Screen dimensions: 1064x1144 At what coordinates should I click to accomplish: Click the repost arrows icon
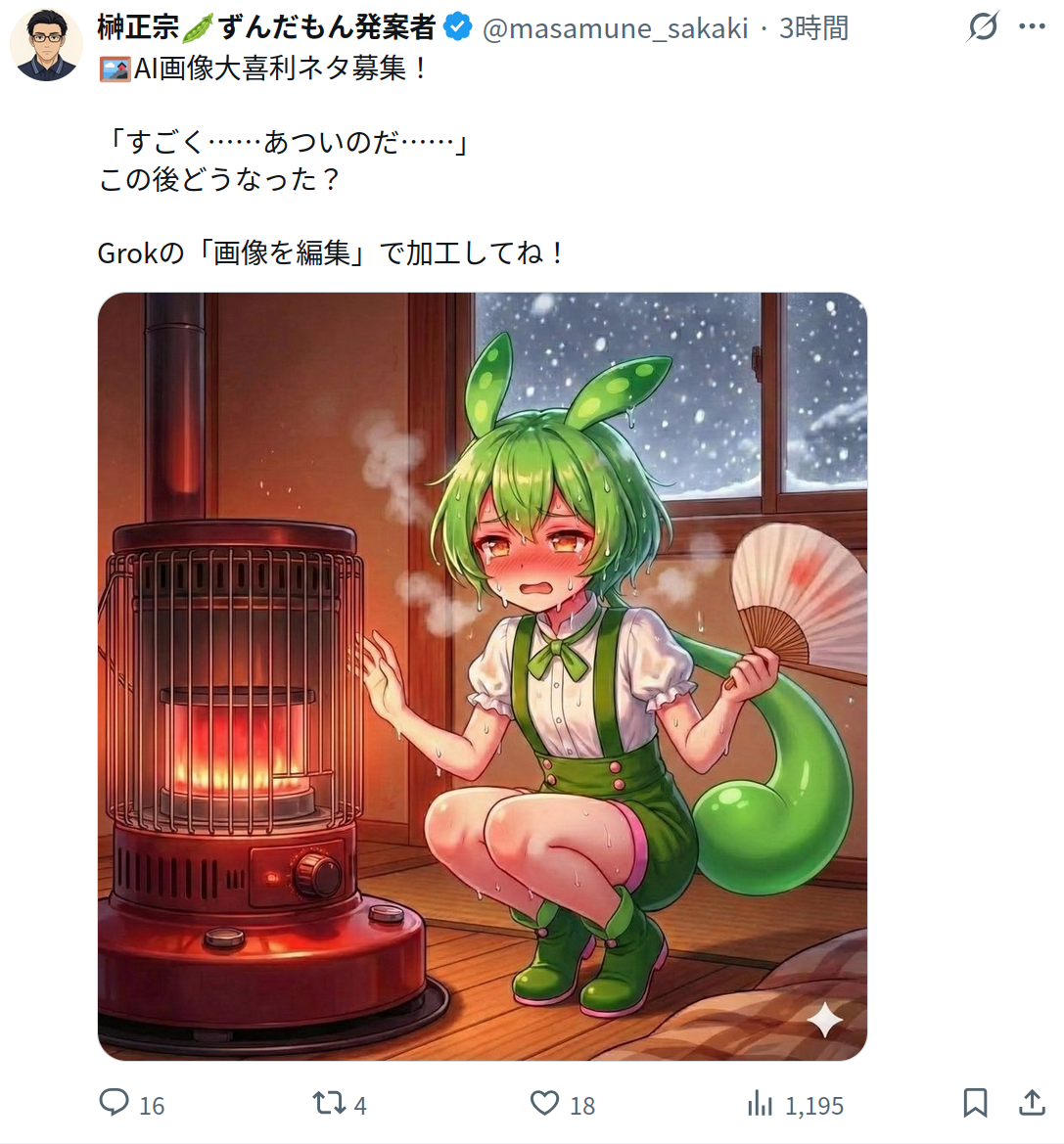[329, 1103]
